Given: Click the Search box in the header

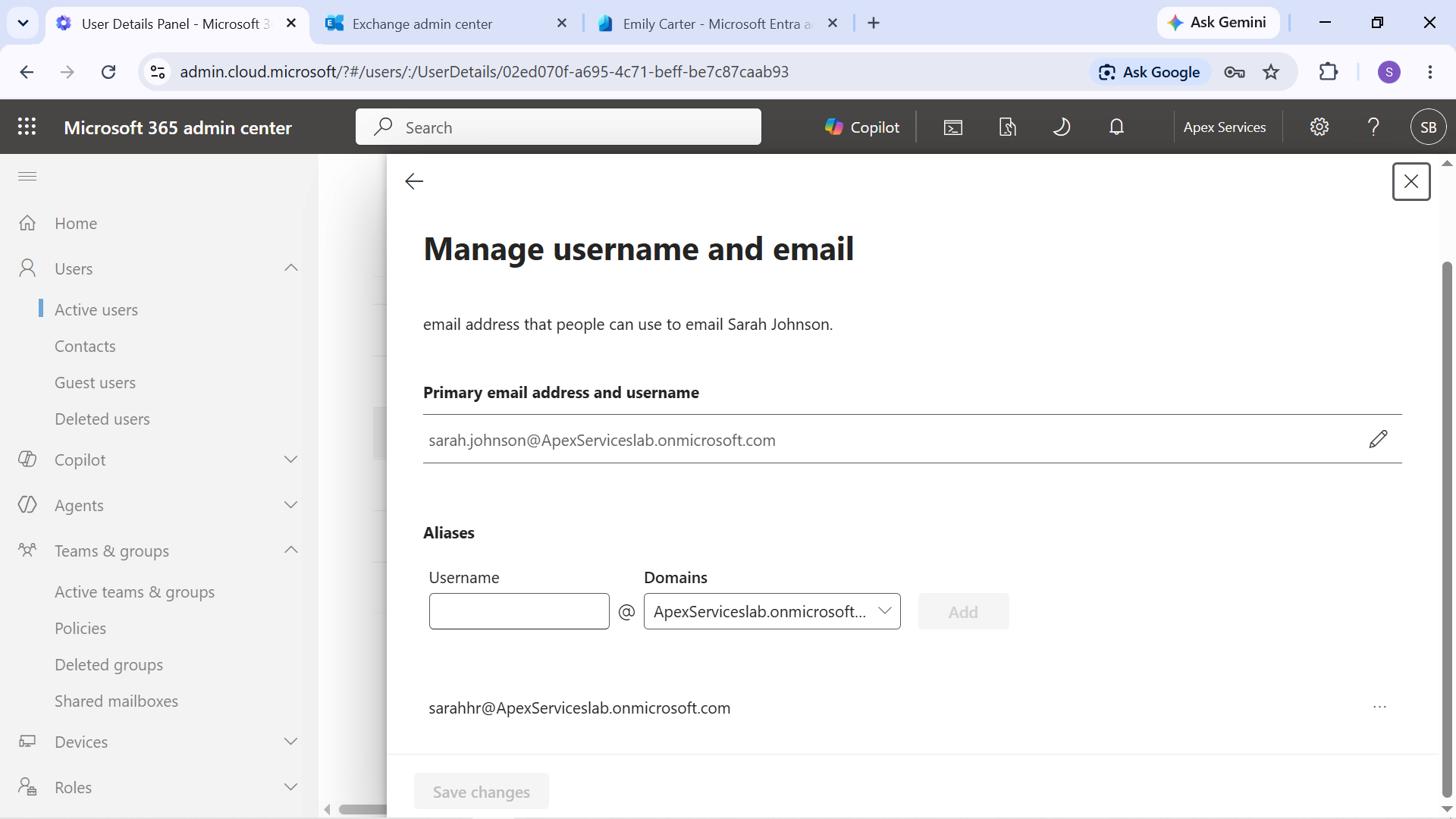Looking at the screenshot, I should (558, 127).
